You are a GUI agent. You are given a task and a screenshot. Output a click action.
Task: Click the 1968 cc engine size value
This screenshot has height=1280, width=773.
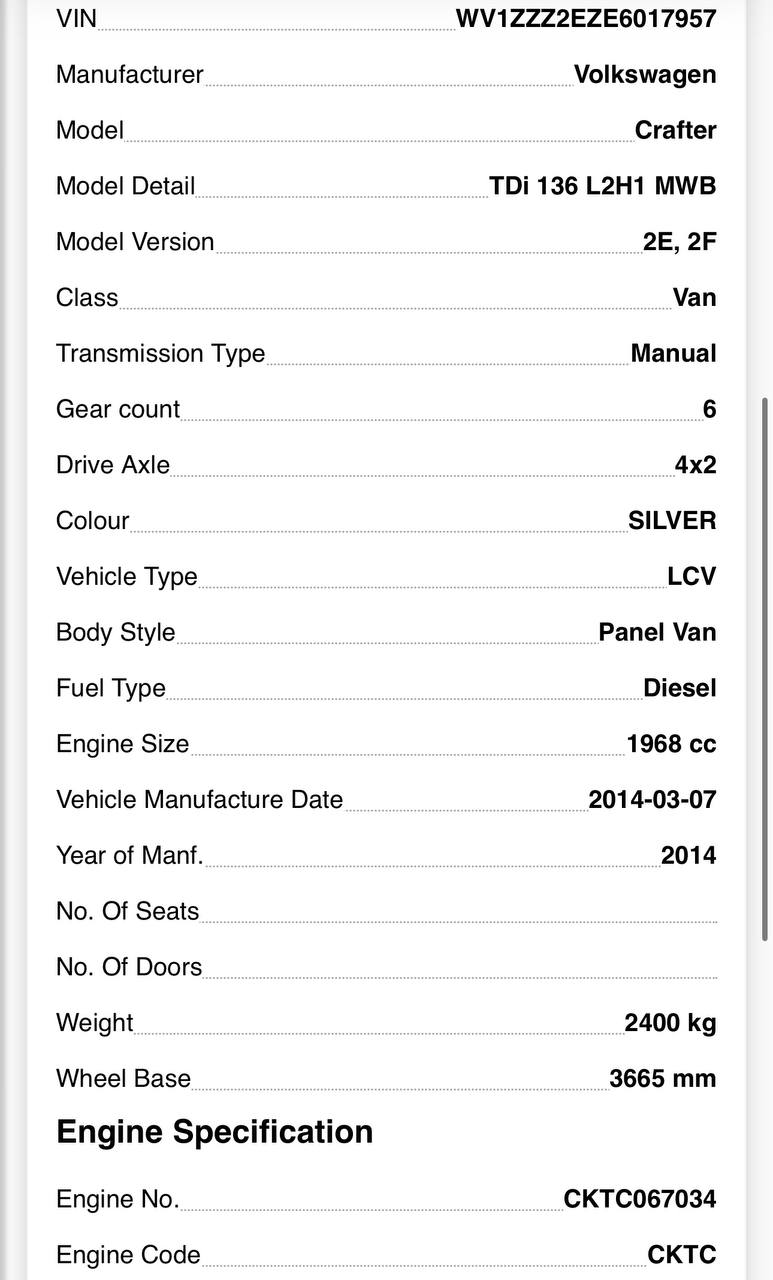click(671, 744)
